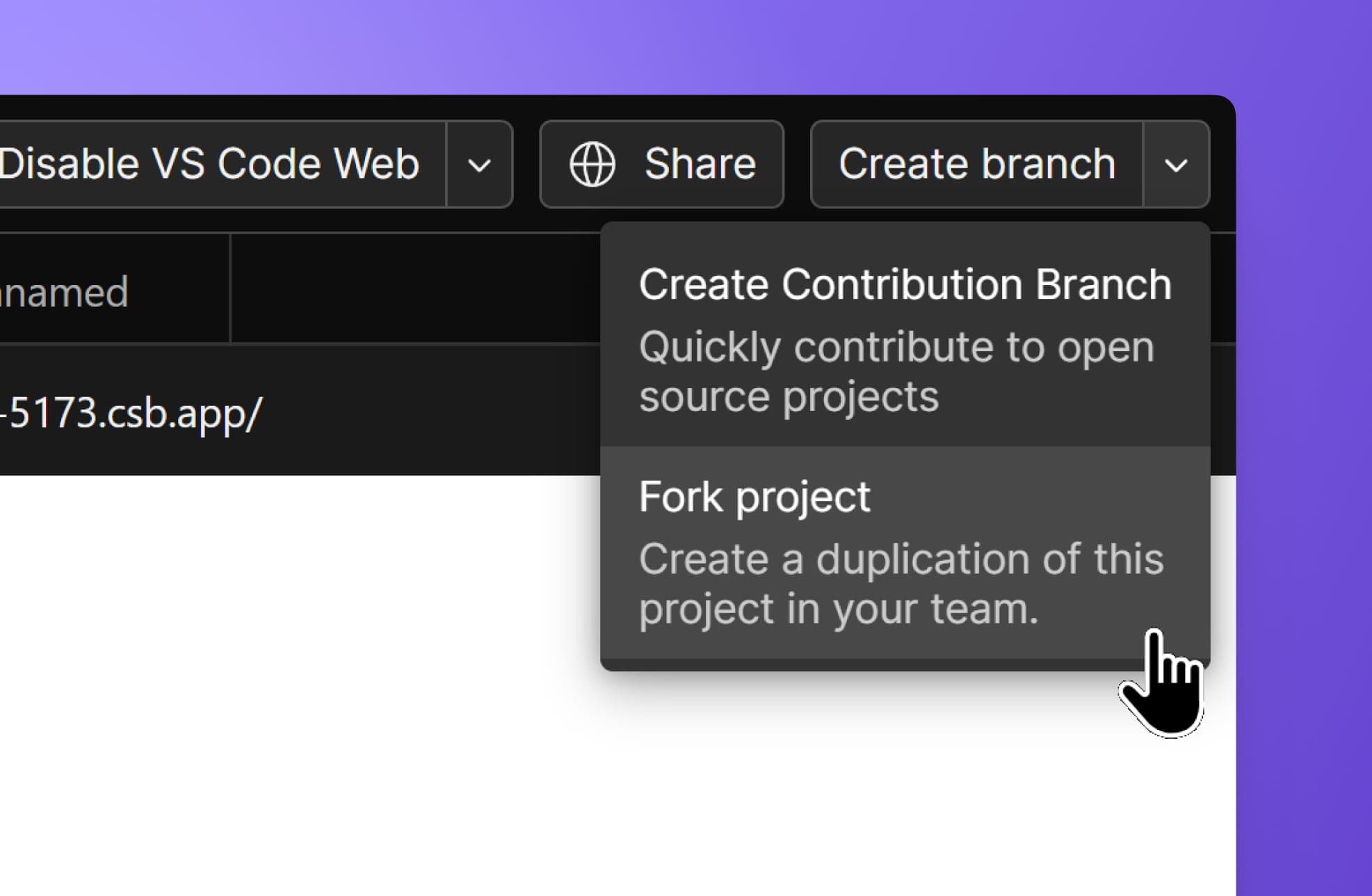Click the globe icon beside Share
The image size is (1372, 896).
point(592,163)
